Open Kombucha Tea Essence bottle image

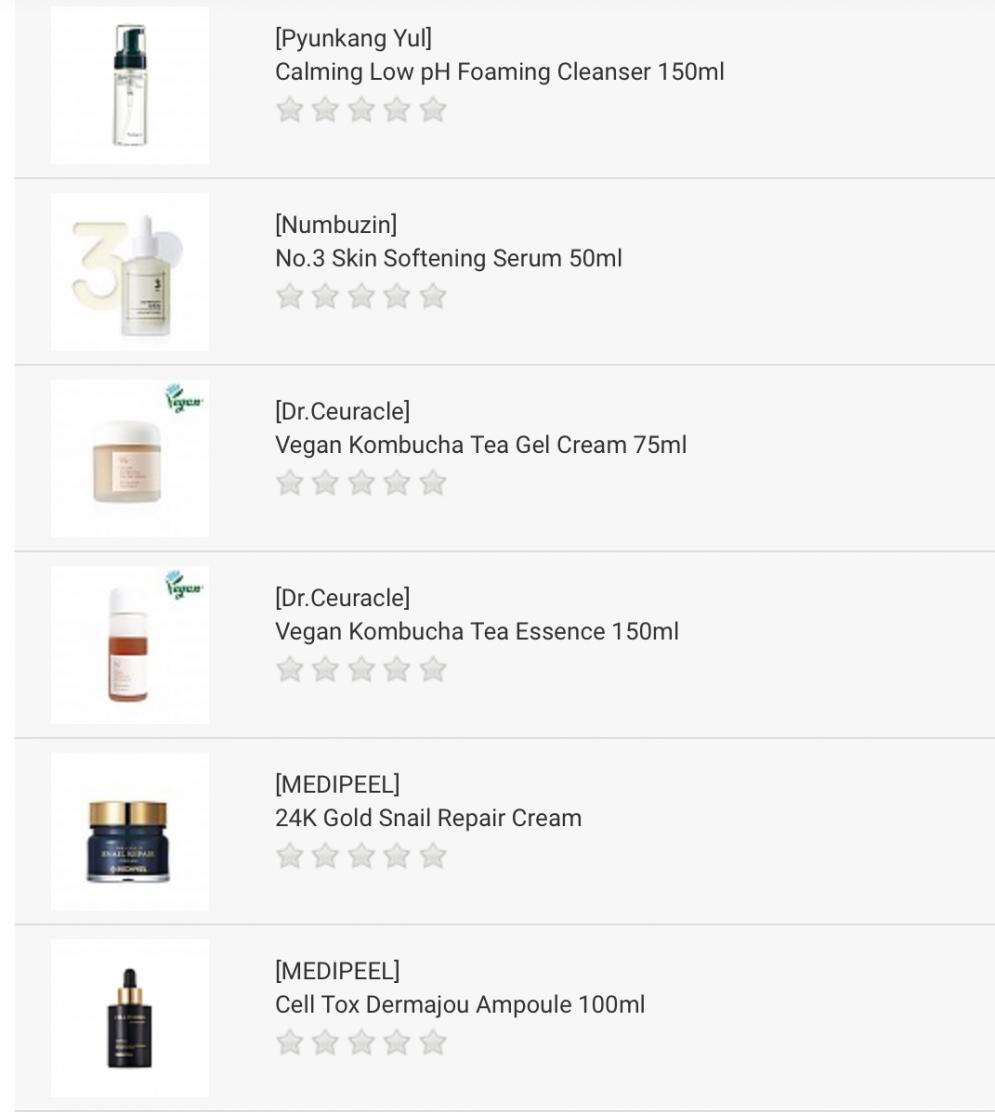point(130,645)
